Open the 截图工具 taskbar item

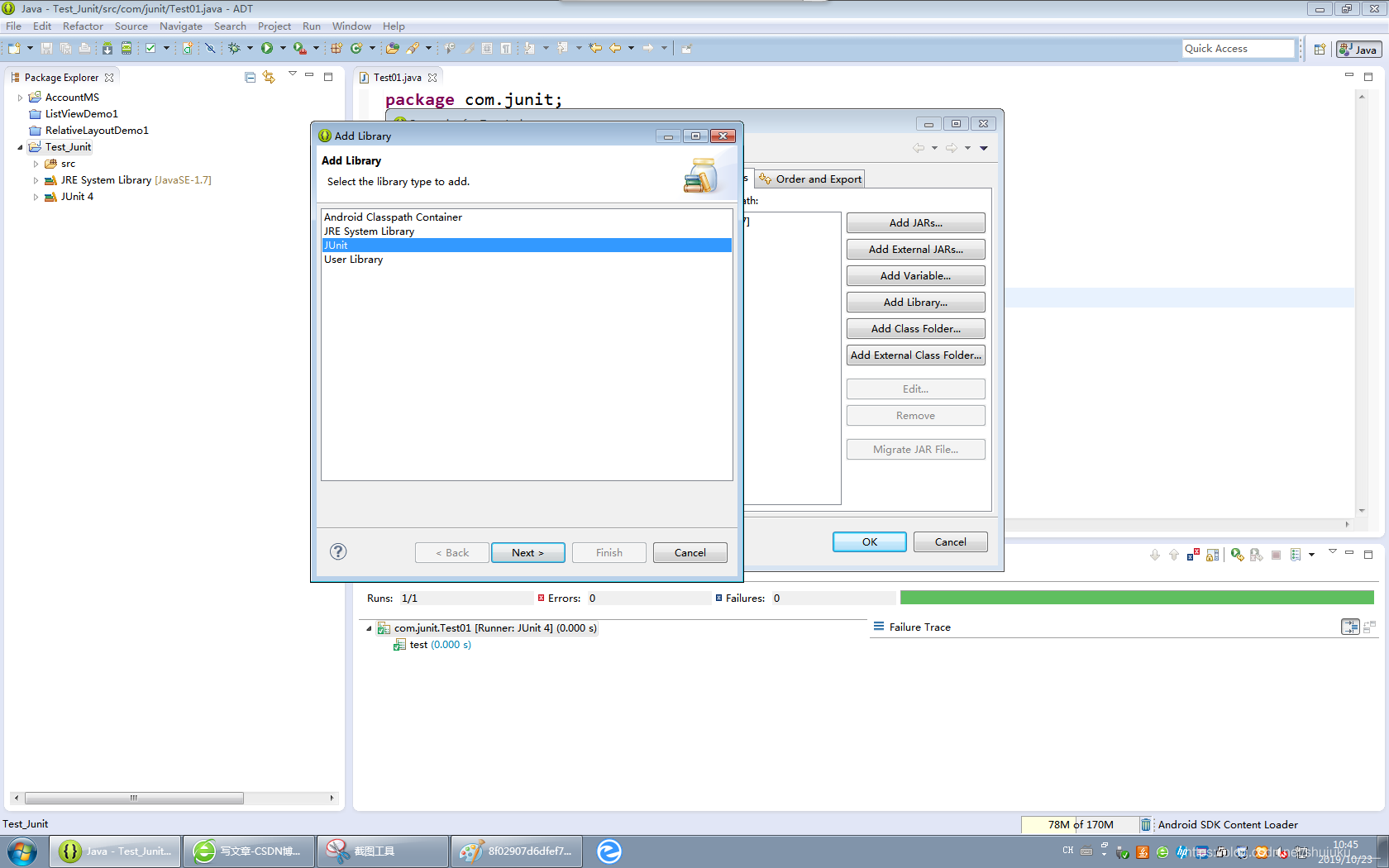[x=382, y=851]
